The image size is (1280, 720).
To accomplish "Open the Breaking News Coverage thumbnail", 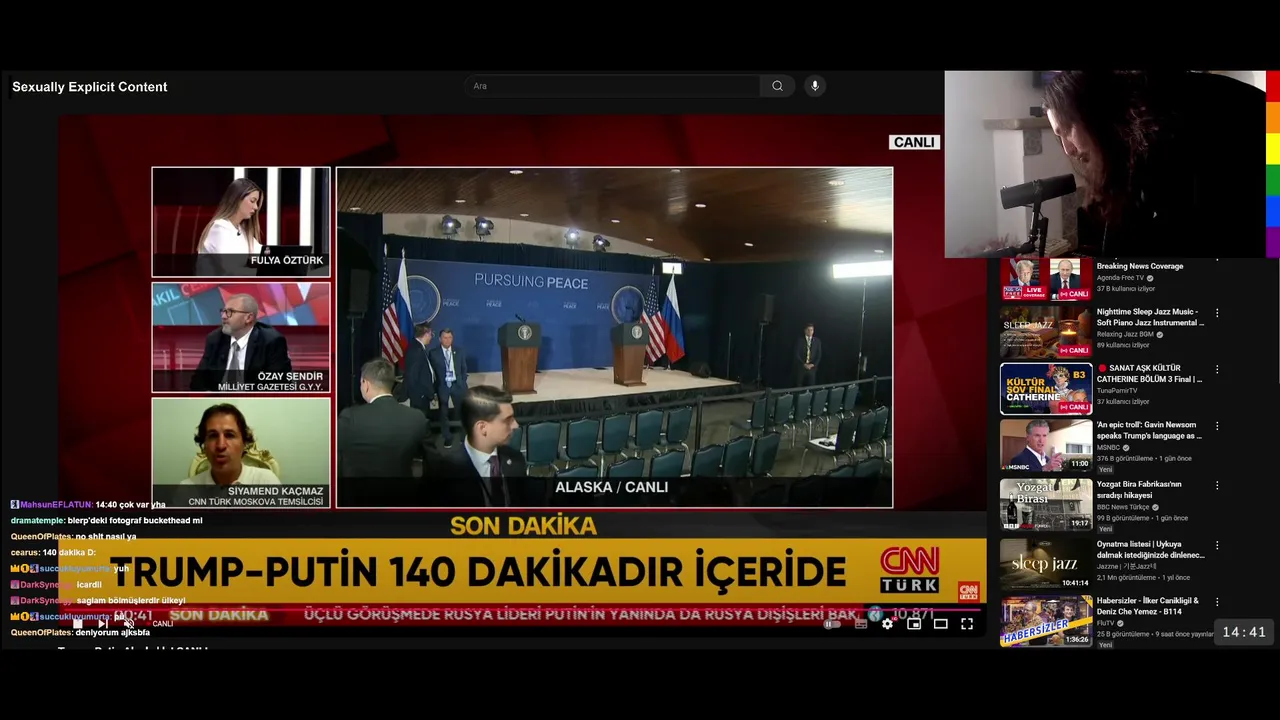I will pyautogui.click(x=1046, y=279).
